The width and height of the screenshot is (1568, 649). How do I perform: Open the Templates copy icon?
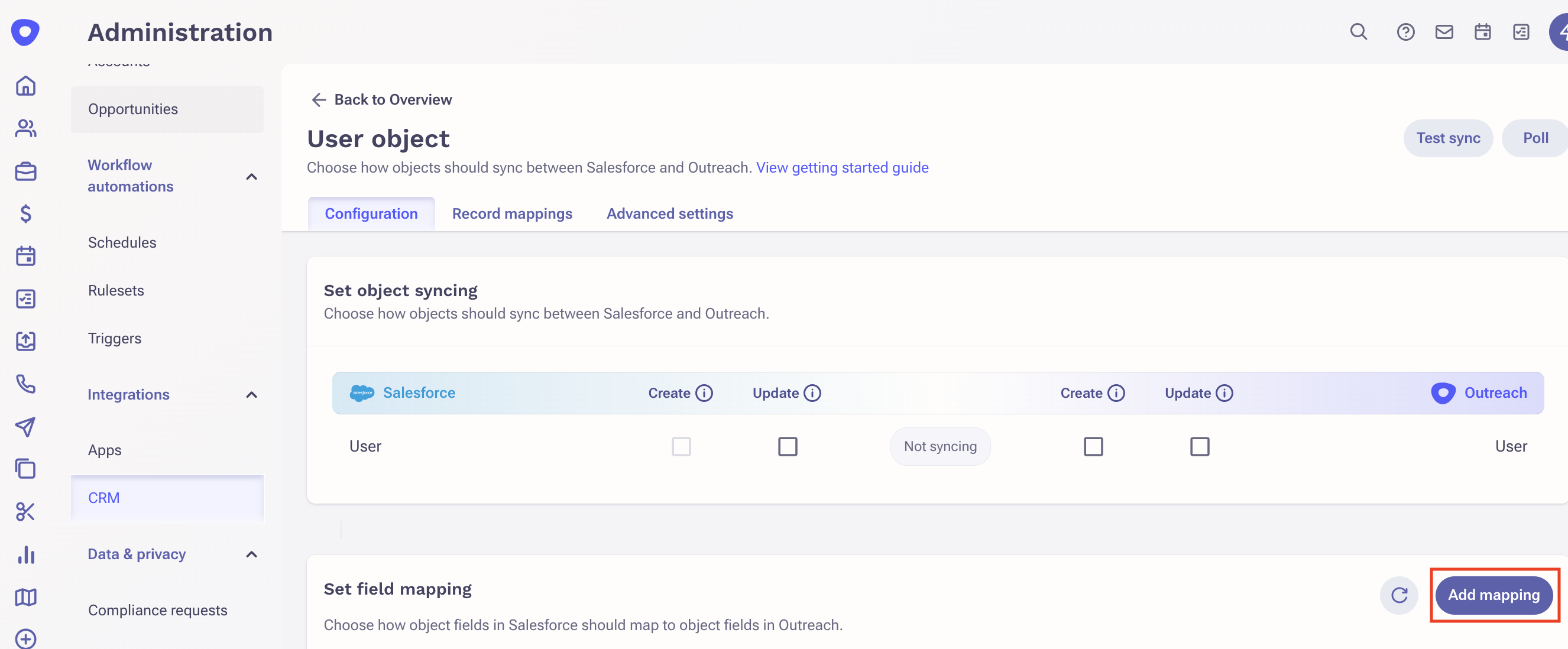[25, 469]
